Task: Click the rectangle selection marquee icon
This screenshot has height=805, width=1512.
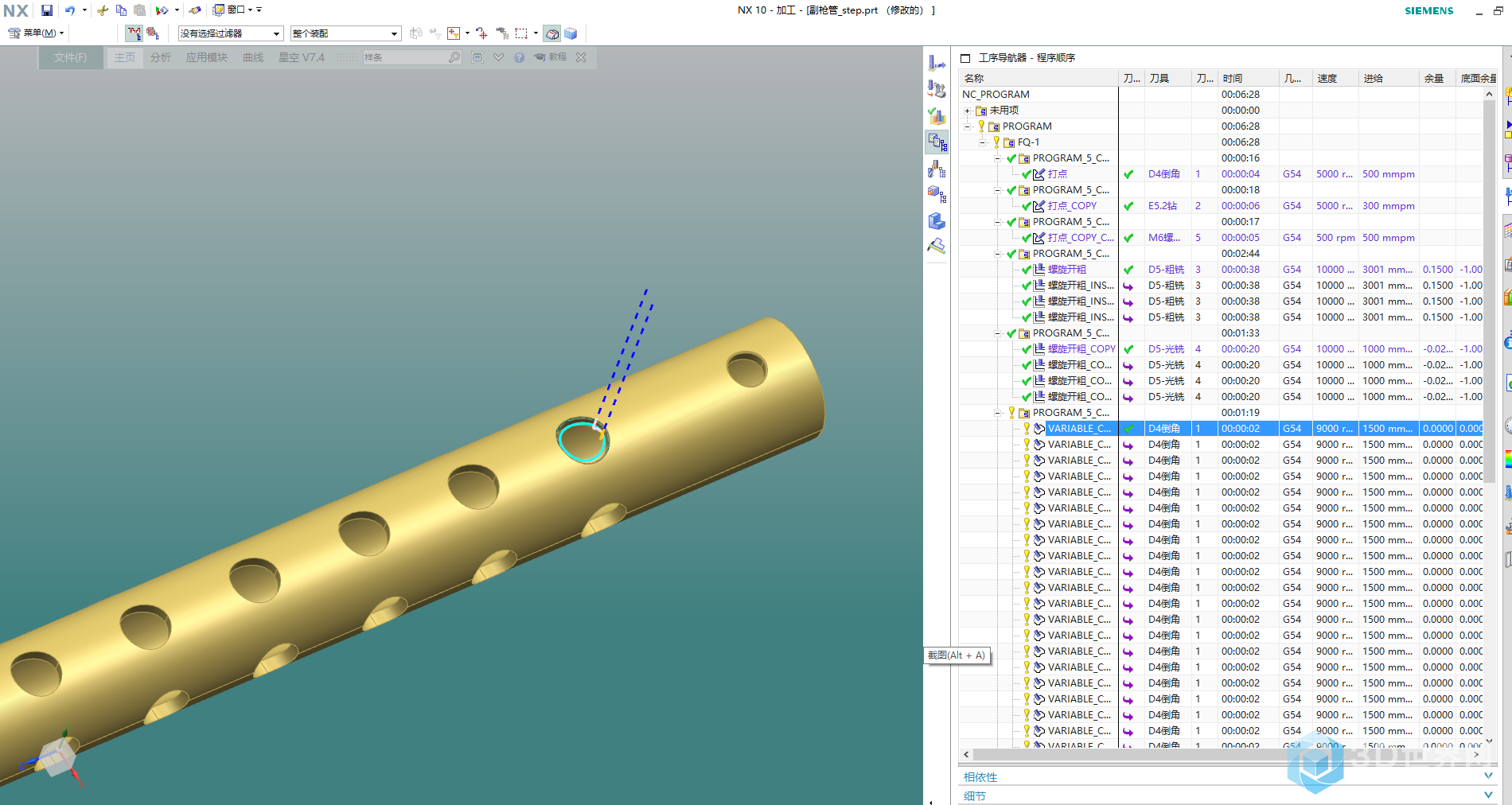Action: tap(521, 33)
